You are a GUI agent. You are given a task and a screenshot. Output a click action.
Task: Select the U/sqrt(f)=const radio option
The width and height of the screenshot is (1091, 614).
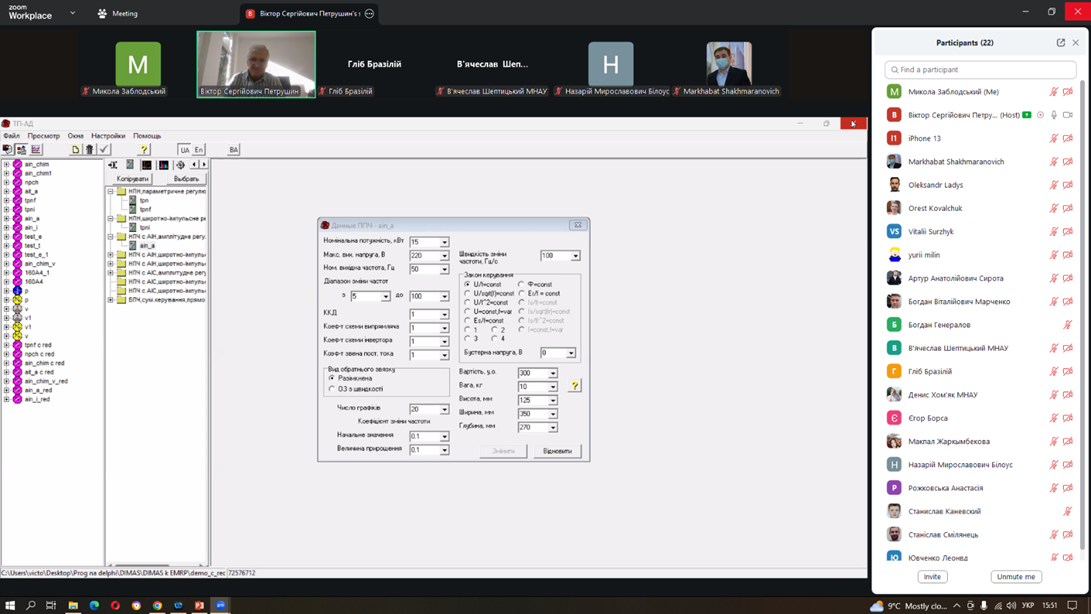tap(468, 293)
